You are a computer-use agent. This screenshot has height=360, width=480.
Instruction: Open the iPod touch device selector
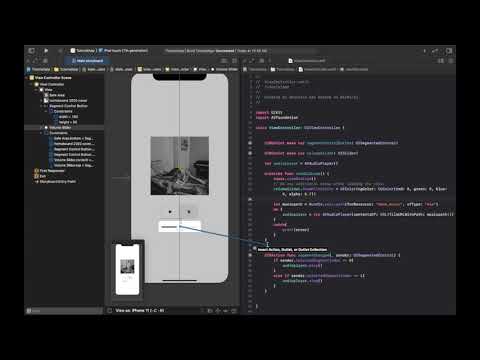123,51
